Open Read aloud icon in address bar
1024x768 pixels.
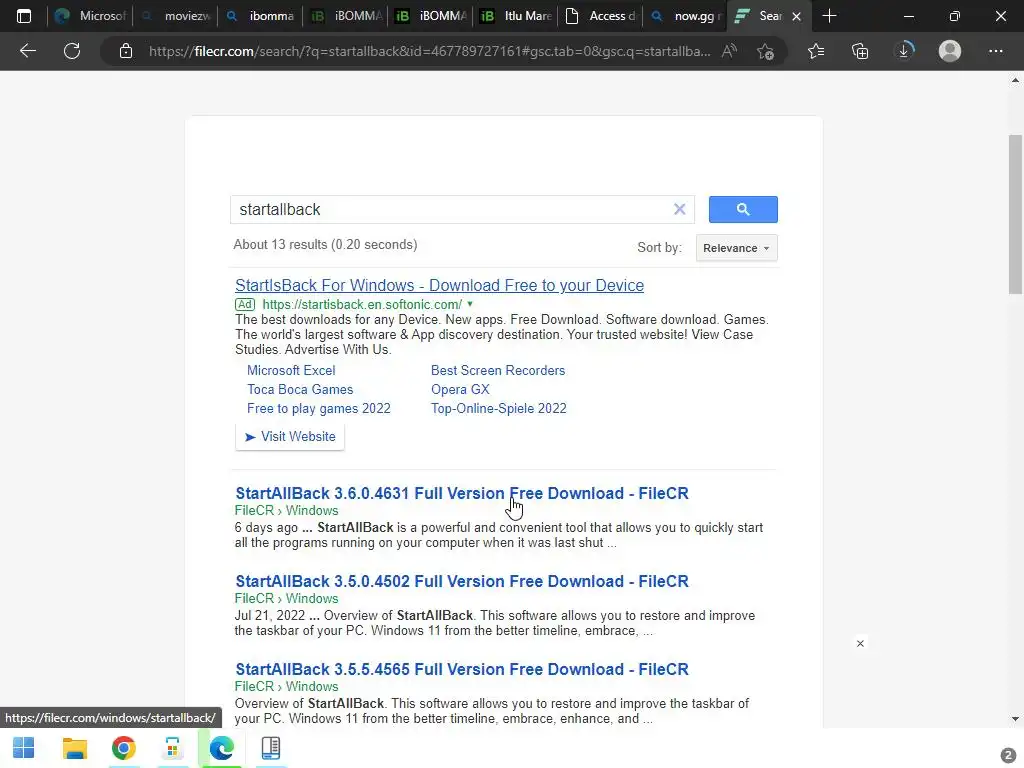729,51
